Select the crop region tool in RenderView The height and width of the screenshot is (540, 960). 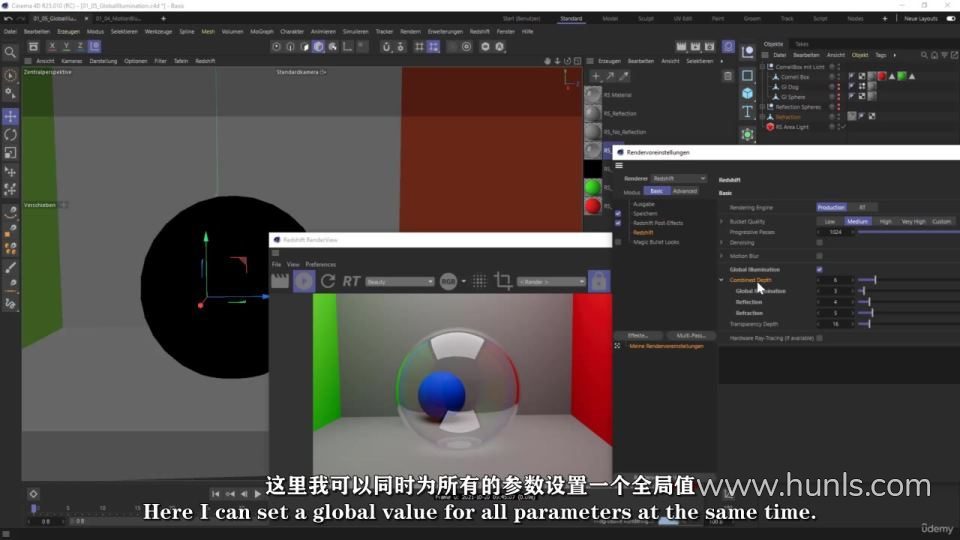click(x=503, y=281)
